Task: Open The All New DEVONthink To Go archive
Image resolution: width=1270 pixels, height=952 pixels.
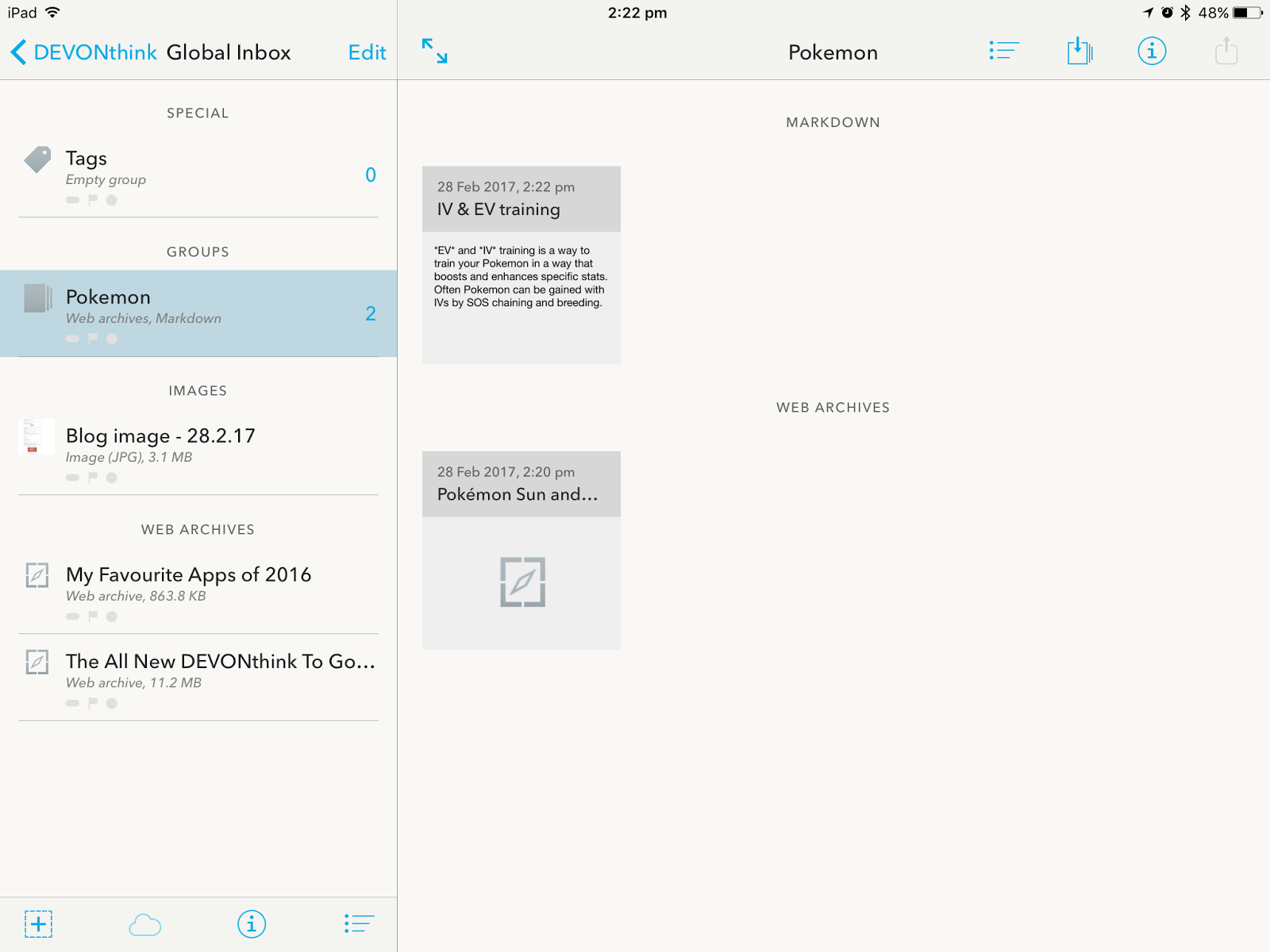Action: [198, 678]
